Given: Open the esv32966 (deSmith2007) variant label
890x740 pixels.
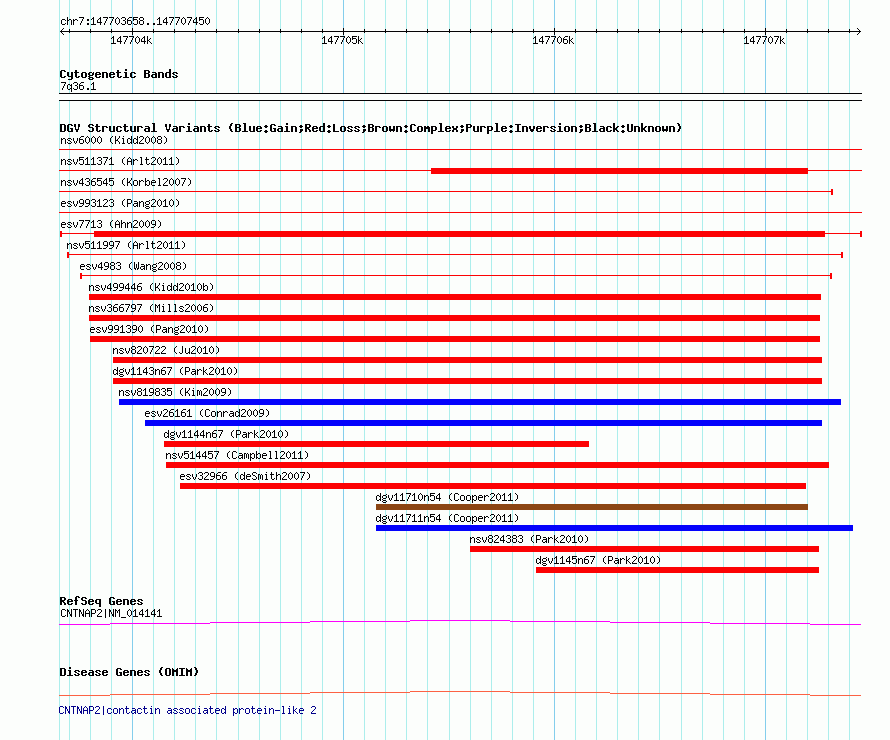Looking at the screenshot, I should [245, 476].
